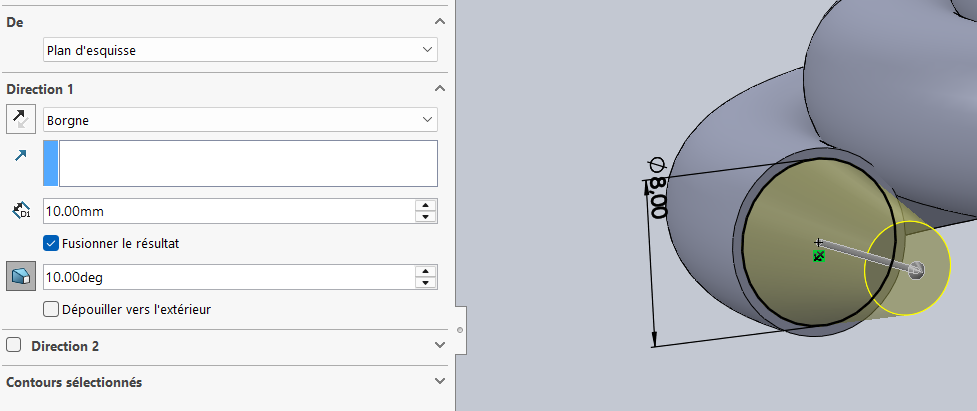977x411 pixels.
Task: Expand the Contours sélectionnés section
Action: coord(440,381)
